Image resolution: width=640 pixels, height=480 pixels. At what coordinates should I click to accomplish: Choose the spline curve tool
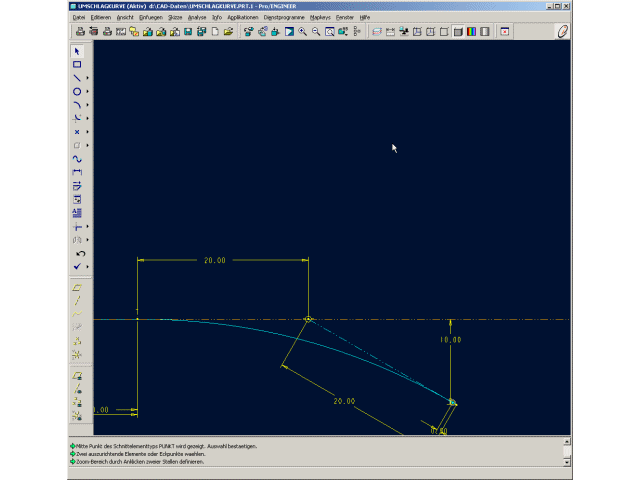(77, 159)
